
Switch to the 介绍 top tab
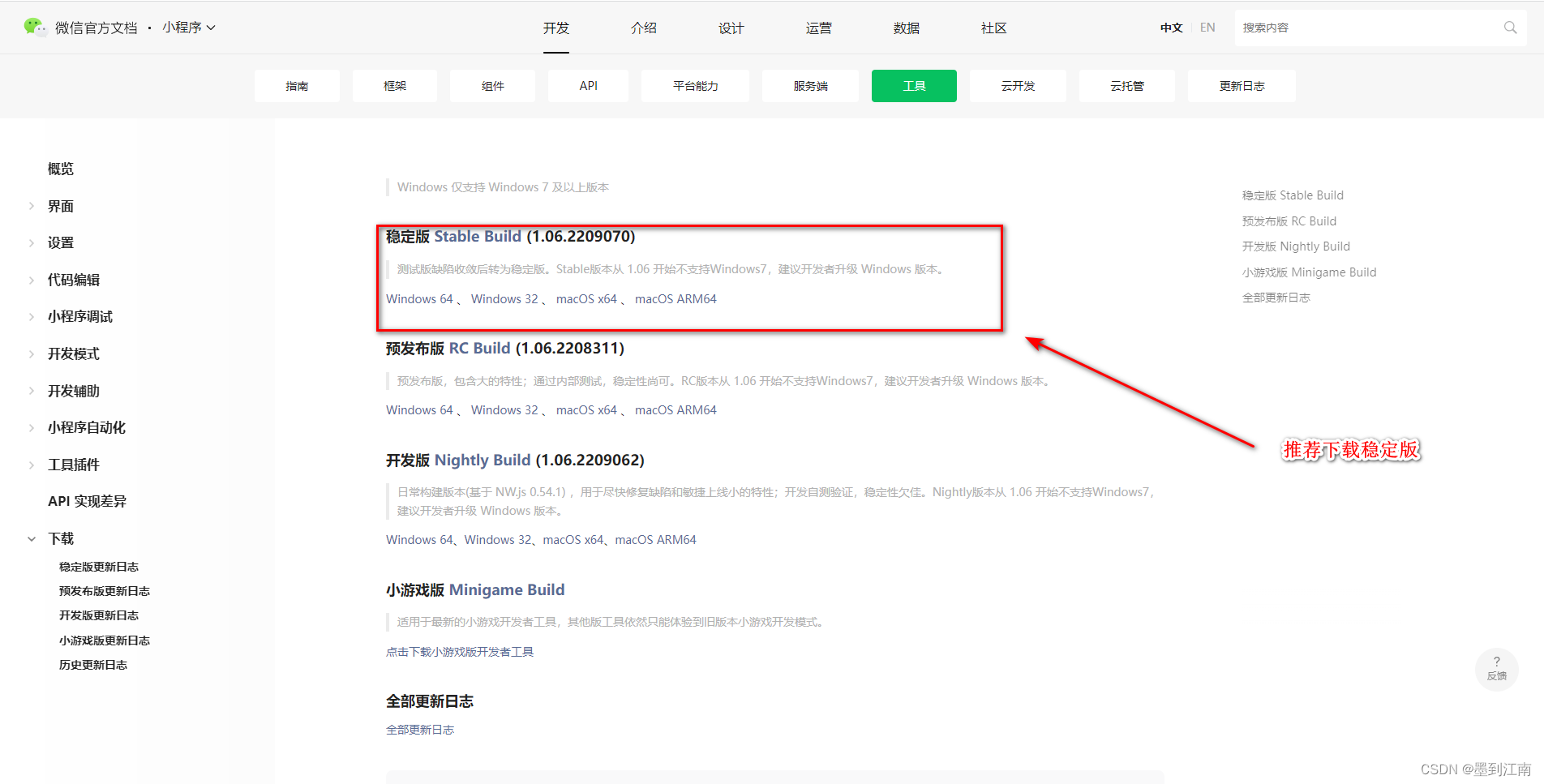coord(644,28)
